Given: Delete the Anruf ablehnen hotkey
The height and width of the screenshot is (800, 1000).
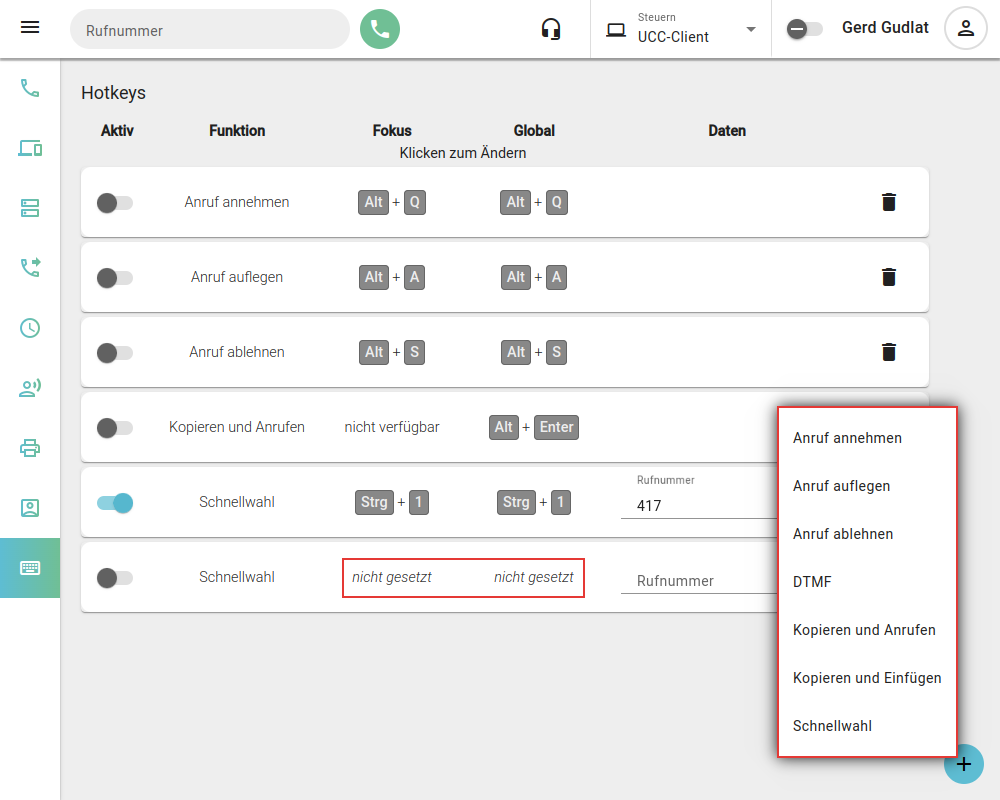Looking at the screenshot, I should 888,352.
